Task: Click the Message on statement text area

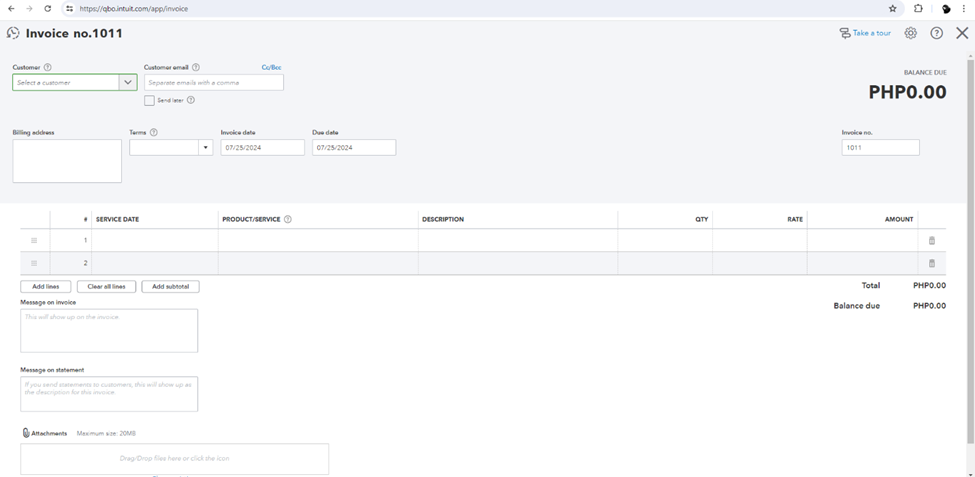Action: [x=109, y=394]
